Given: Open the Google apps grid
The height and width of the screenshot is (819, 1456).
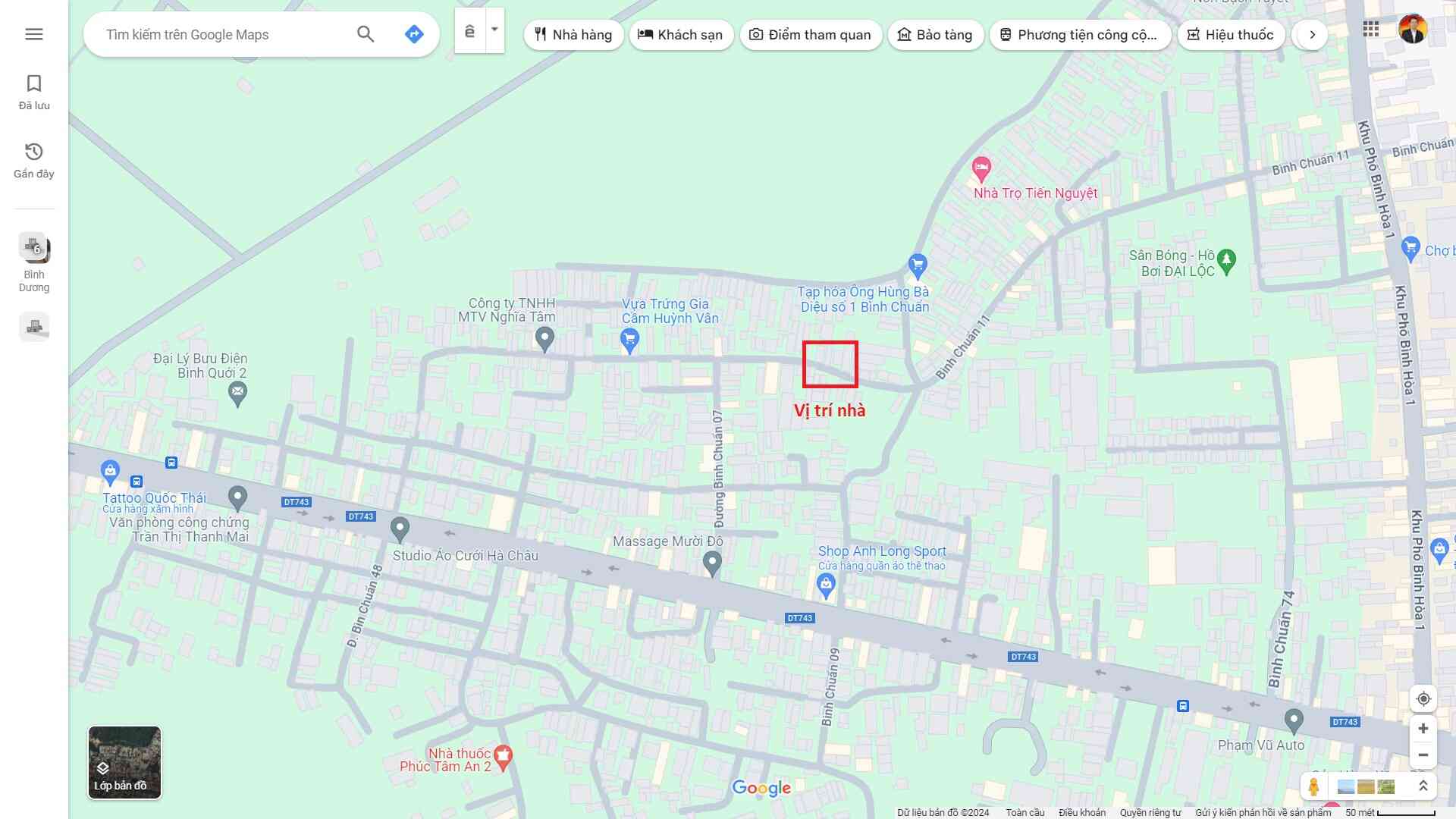Looking at the screenshot, I should click(1371, 30).
